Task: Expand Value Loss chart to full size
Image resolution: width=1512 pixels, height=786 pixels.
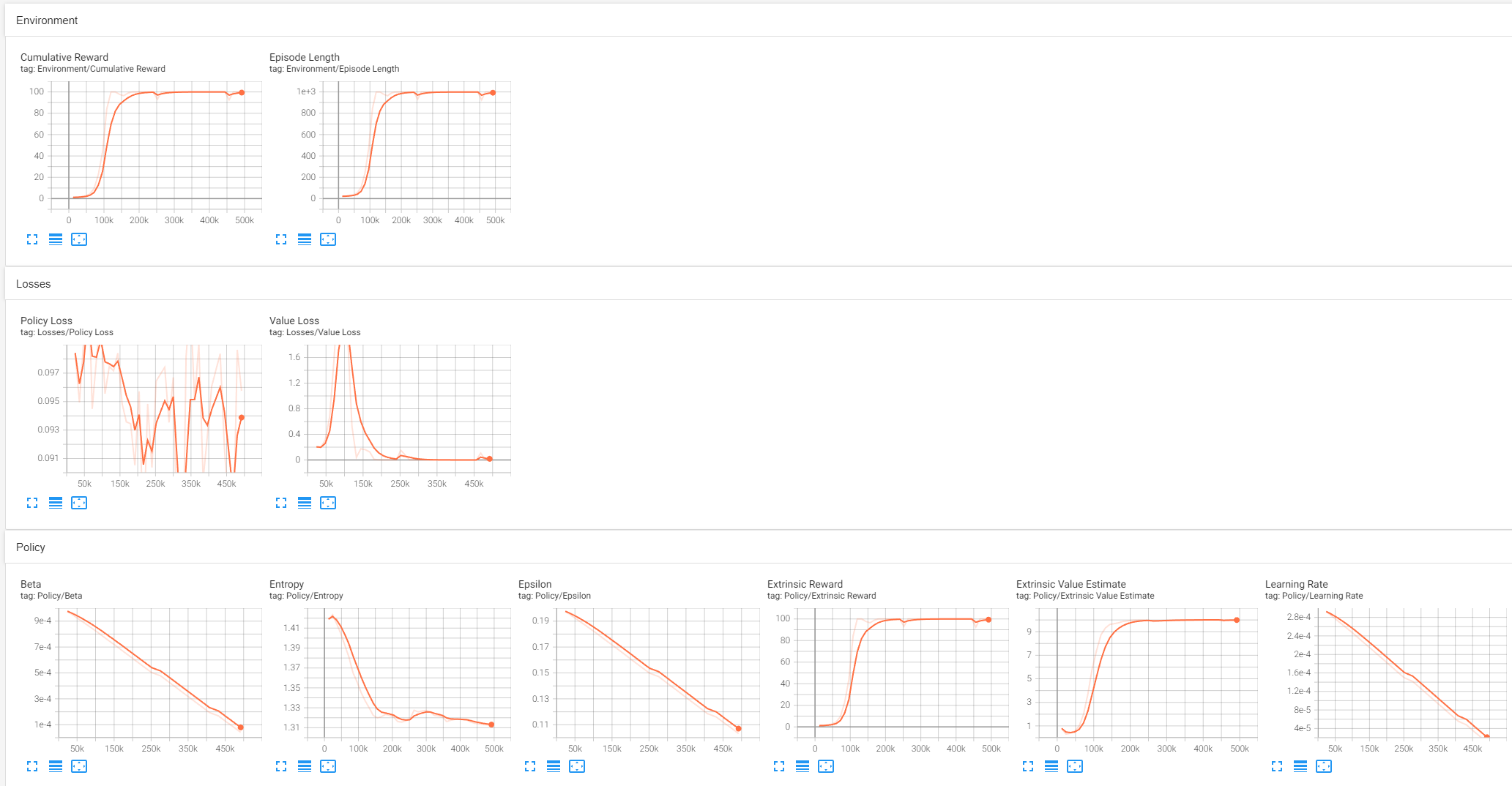Action: (x=281, y=503)
